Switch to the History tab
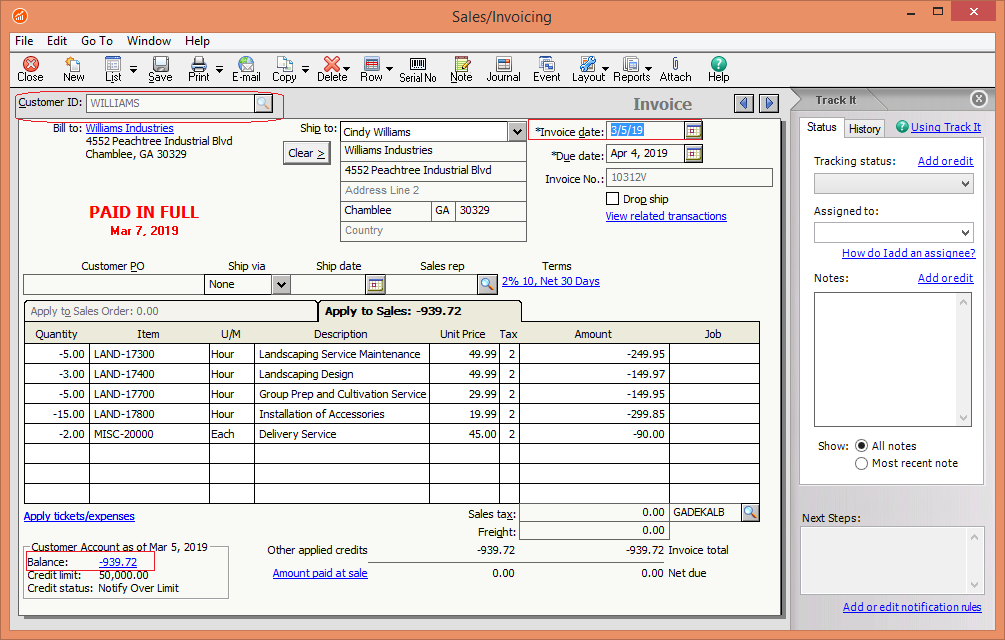The height and width of the screenshot is (640, 1005). (865, 129)
